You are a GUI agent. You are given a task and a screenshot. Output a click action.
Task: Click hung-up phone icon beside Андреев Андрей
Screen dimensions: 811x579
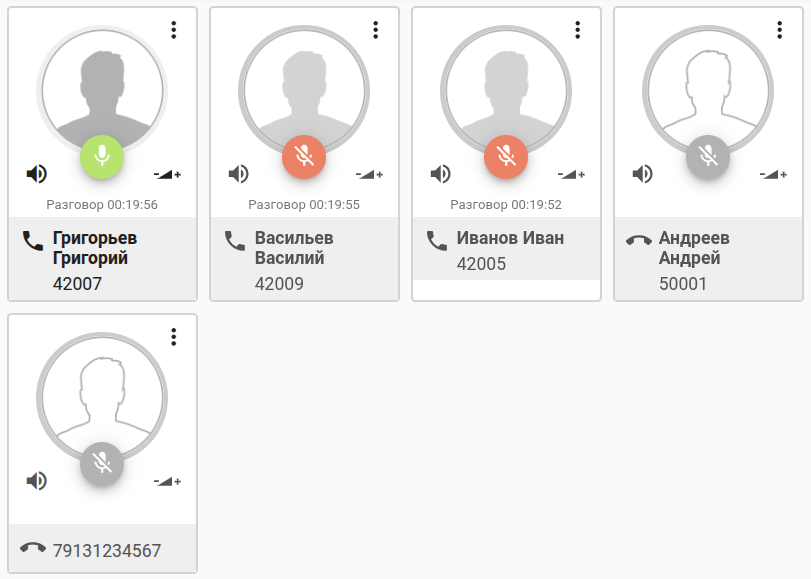point(639,240)
